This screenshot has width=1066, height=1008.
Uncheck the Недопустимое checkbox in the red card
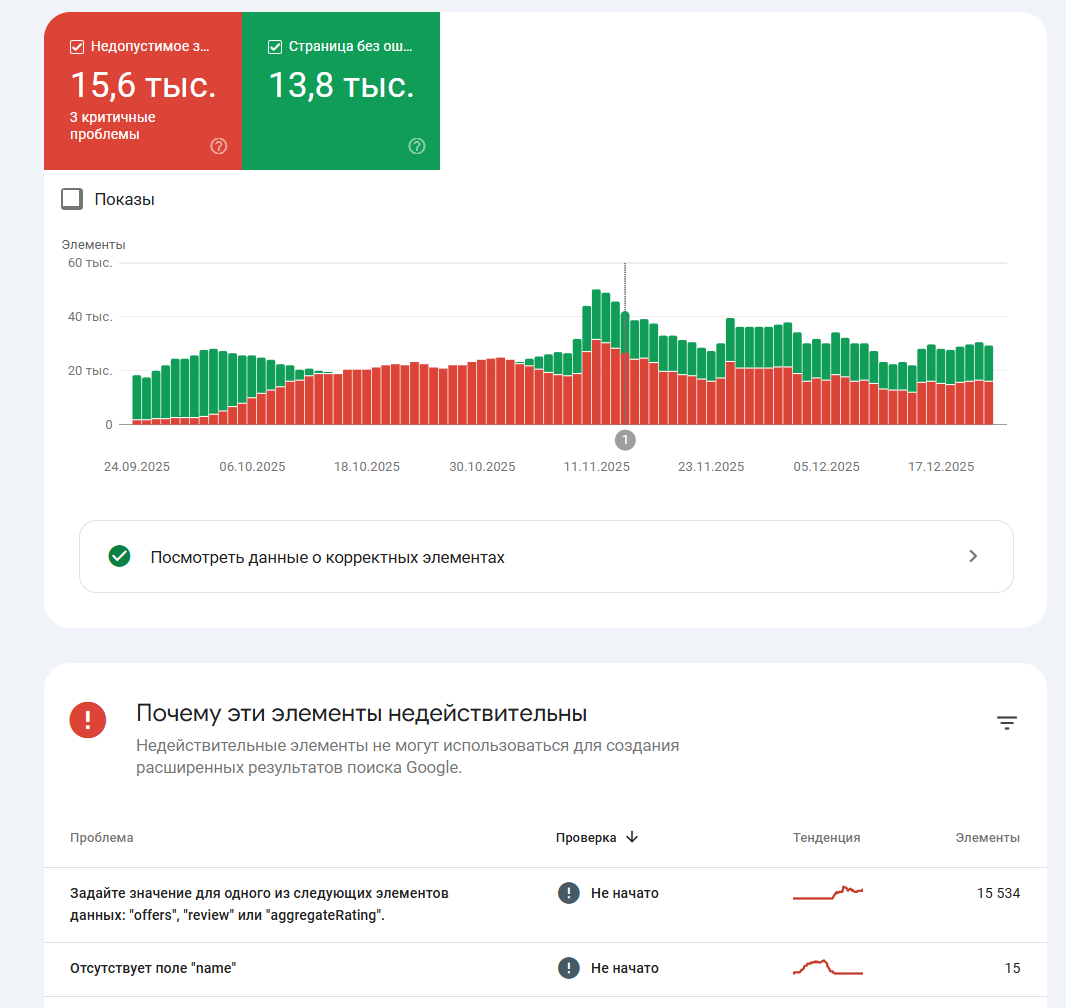(77, 47)
